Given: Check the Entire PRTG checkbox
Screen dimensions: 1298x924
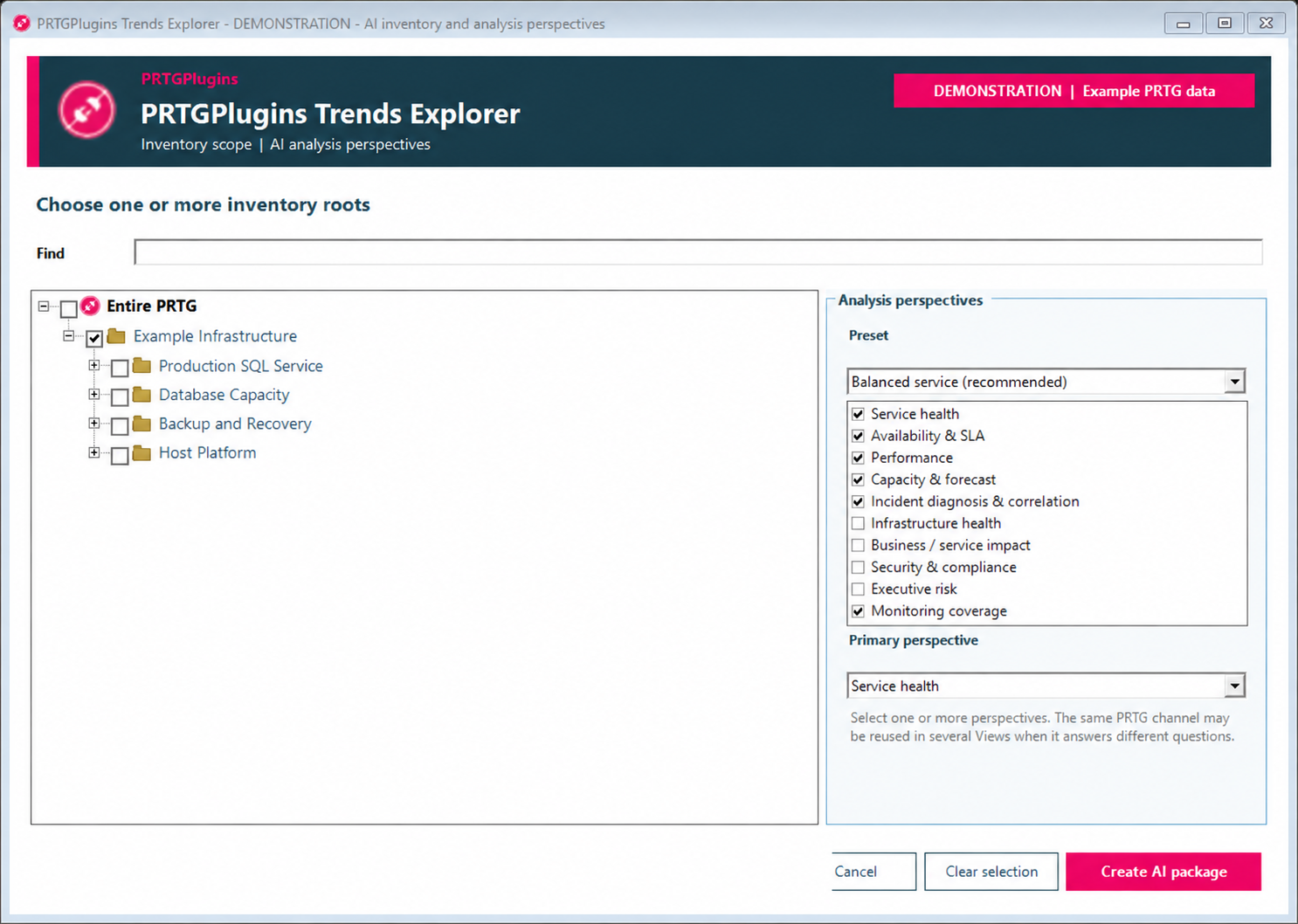Looking at the screenshot, I should (68, 308).
